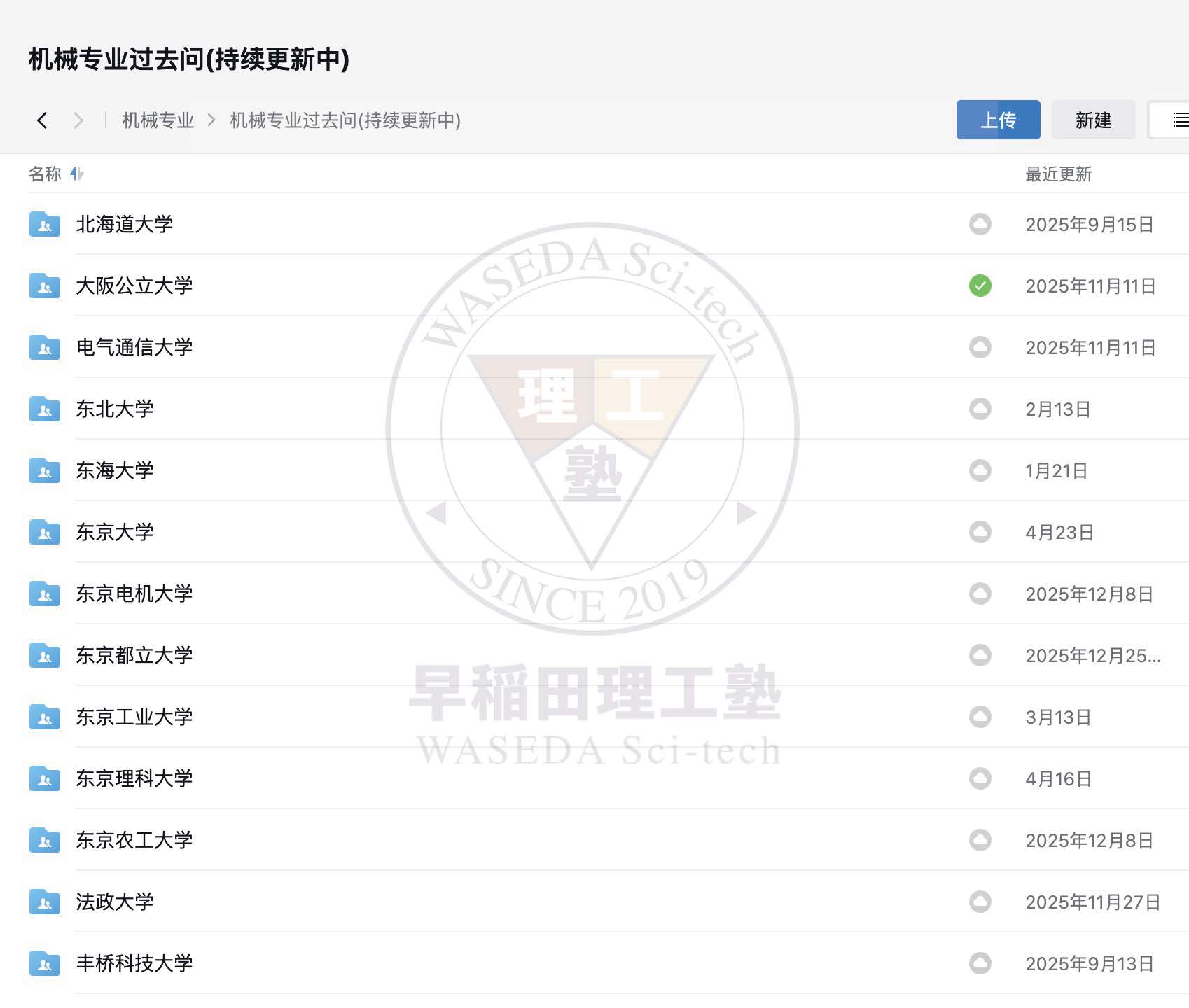Click the cloud status icon for 东京工业大学
1189x1008 pixels.
pos(980,717)
